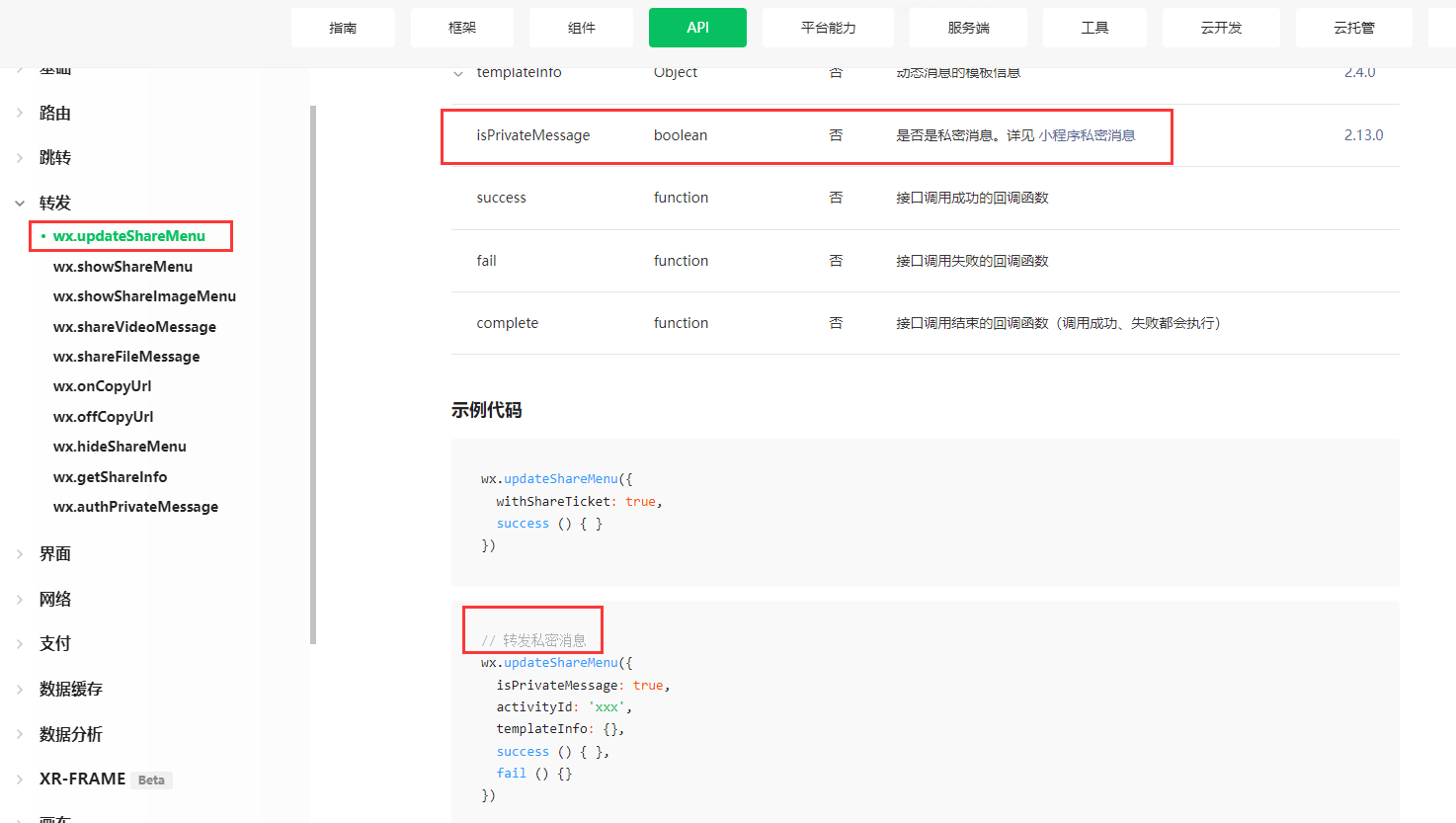Open the 组件 documentation section

pos(581,27)
